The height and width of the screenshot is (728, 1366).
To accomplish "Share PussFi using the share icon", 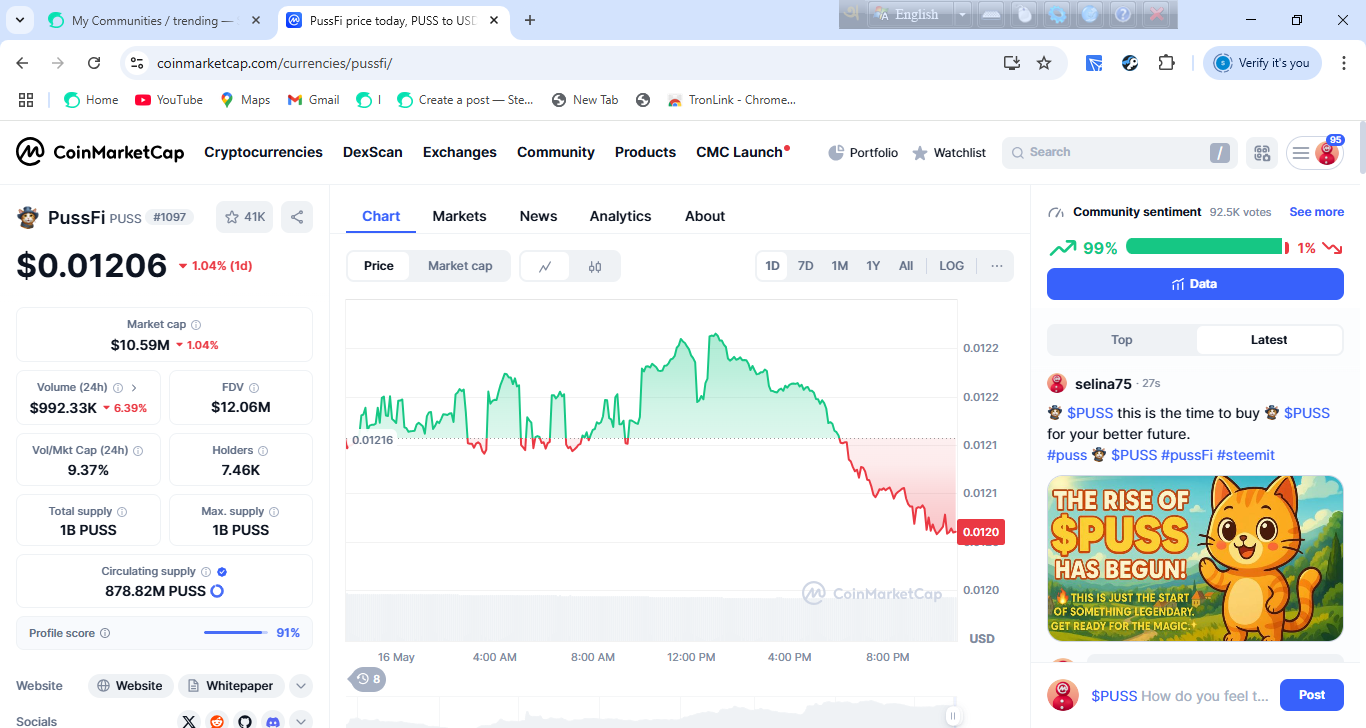I will (296, 217).
